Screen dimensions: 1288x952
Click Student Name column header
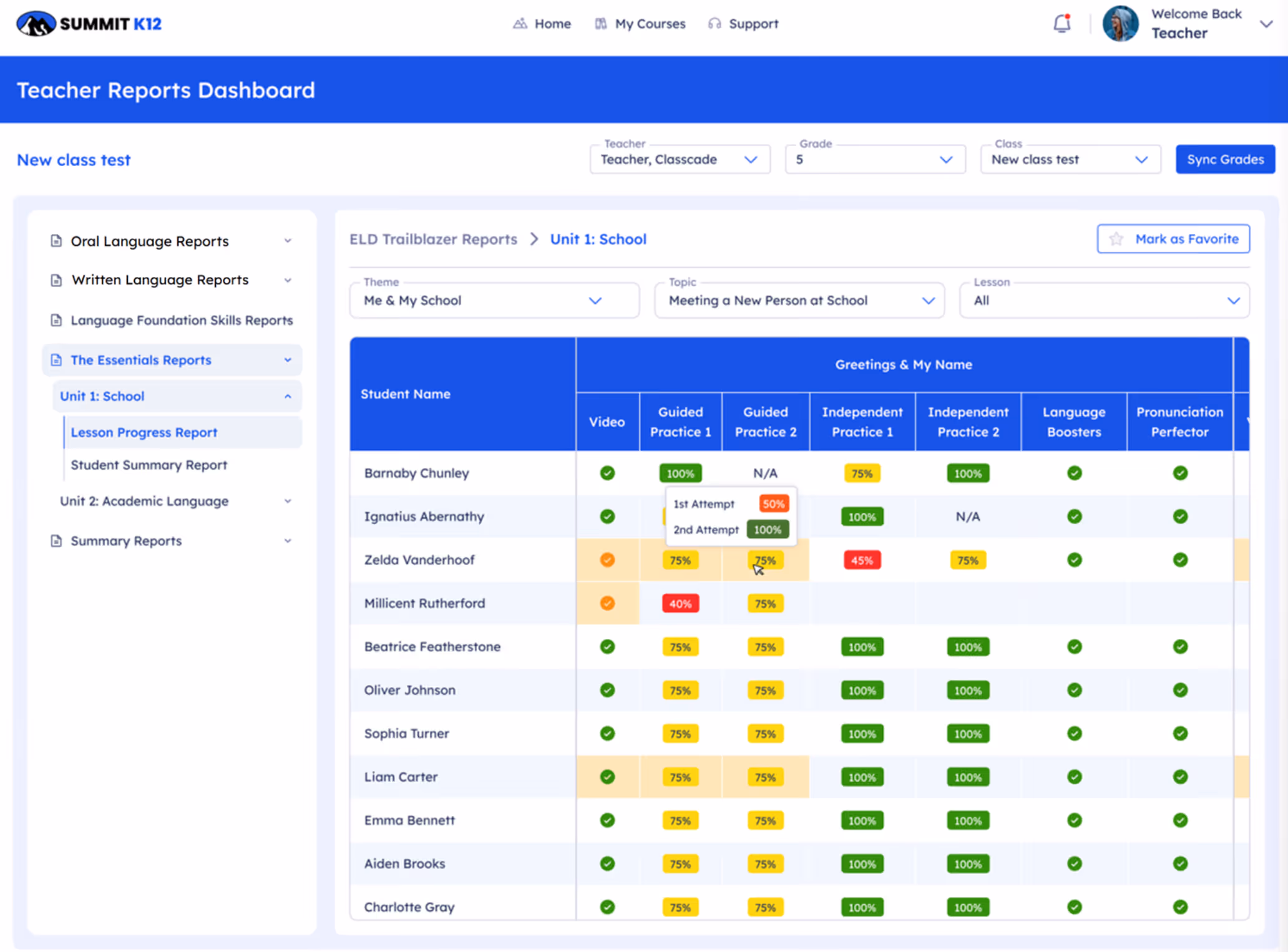462,394
